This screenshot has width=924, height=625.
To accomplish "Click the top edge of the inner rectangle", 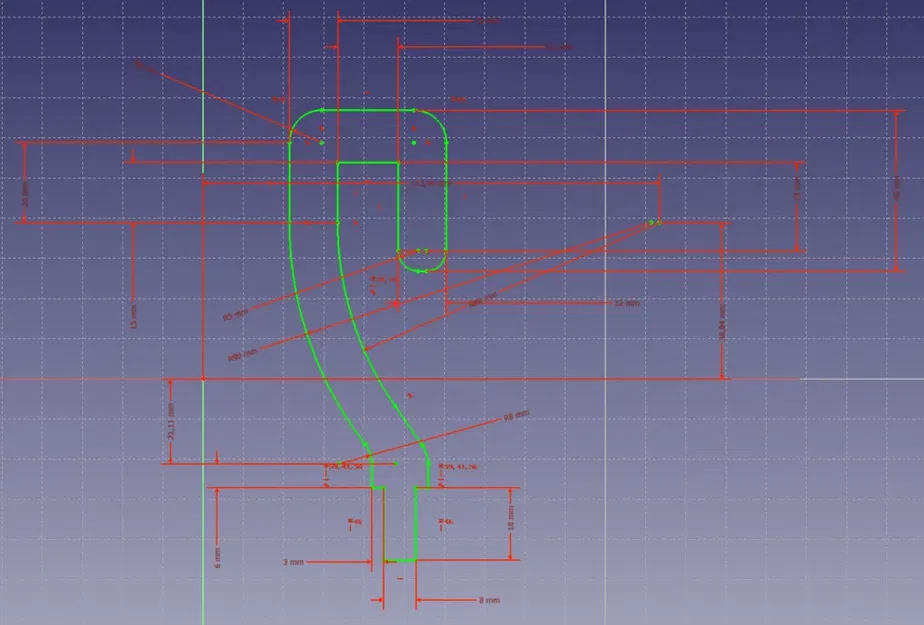I will click(368, 163).
